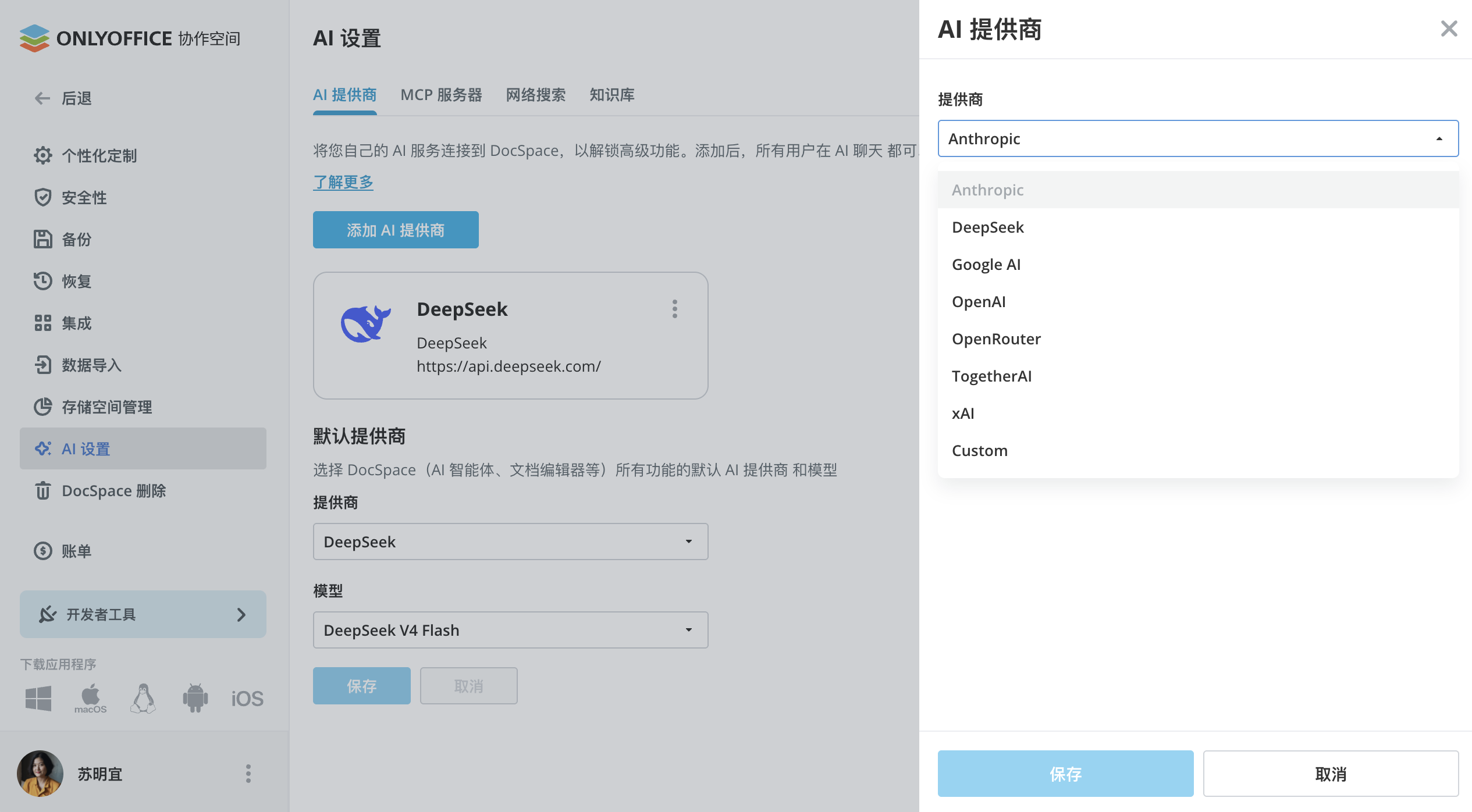This screenshot has height=812, width=1472.
Task: Open the default 提供商 DeepSeek dropdown
Action: coord(510,542)
